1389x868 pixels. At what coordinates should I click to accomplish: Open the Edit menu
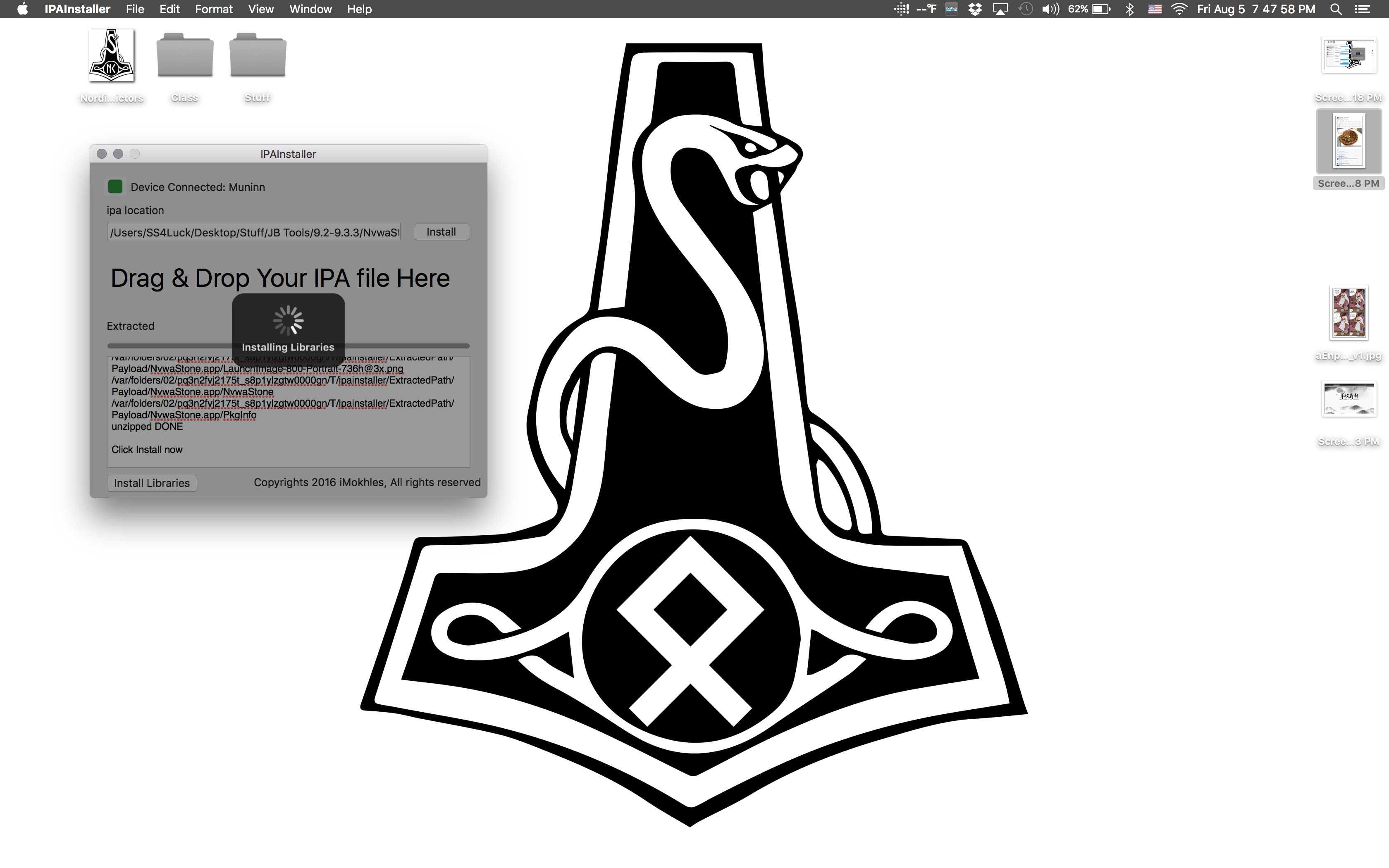[169, 9]
